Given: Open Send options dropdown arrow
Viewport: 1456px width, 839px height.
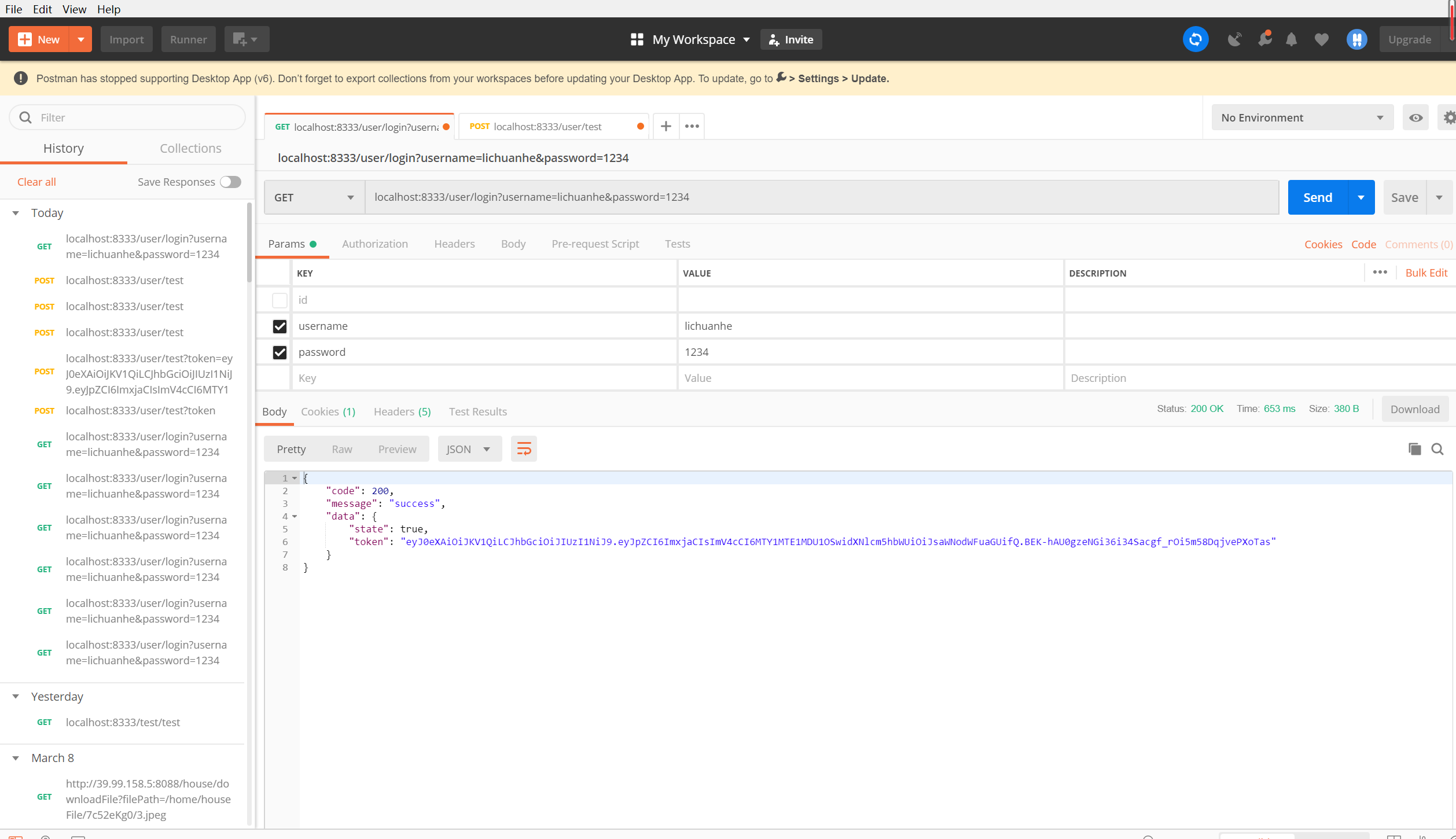Looking at the screenshot, I should (1361, 197).
